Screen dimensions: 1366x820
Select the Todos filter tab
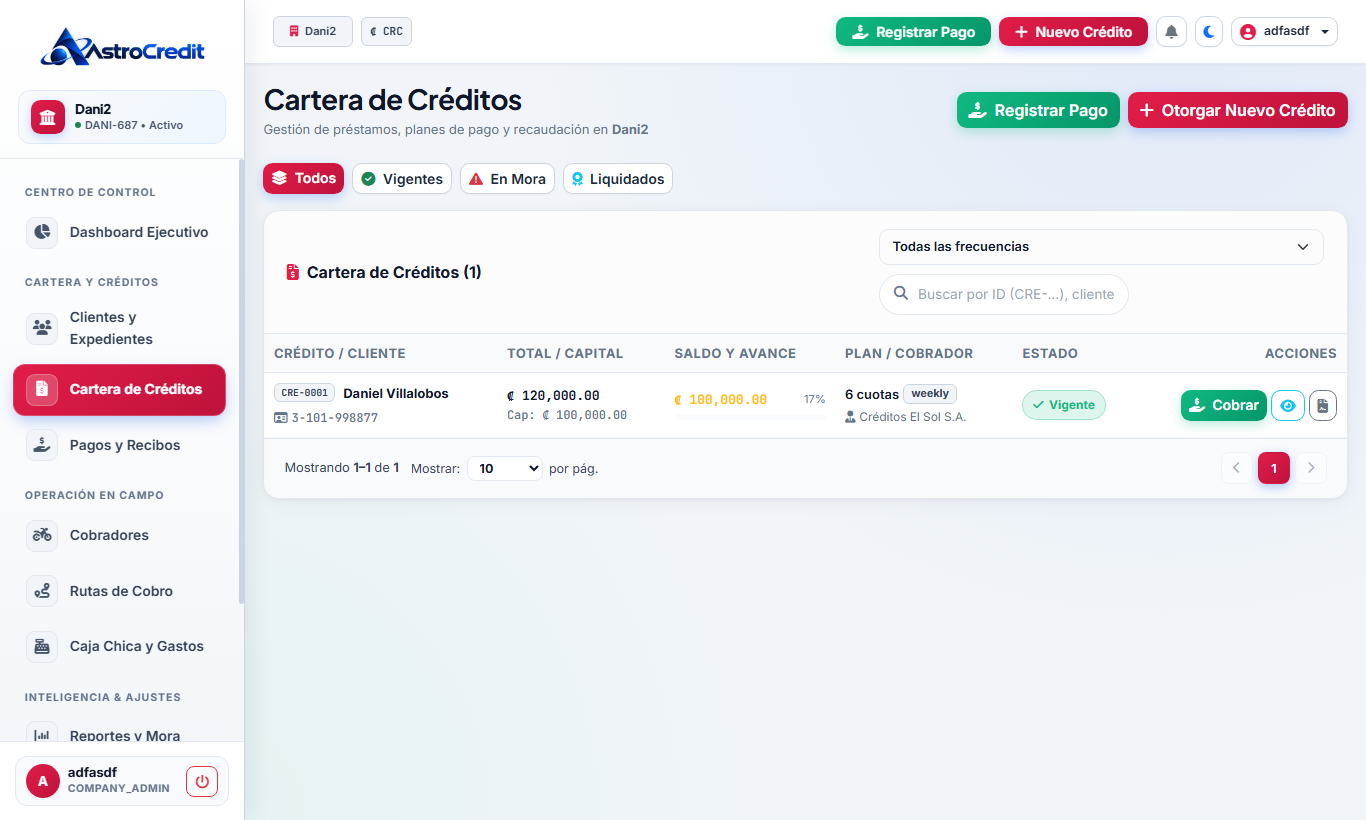click(x=304, y=179)
